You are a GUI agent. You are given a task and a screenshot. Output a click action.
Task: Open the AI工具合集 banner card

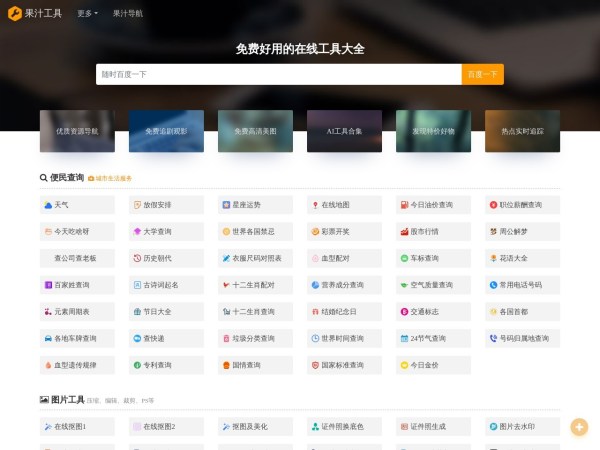coord(344,131)
